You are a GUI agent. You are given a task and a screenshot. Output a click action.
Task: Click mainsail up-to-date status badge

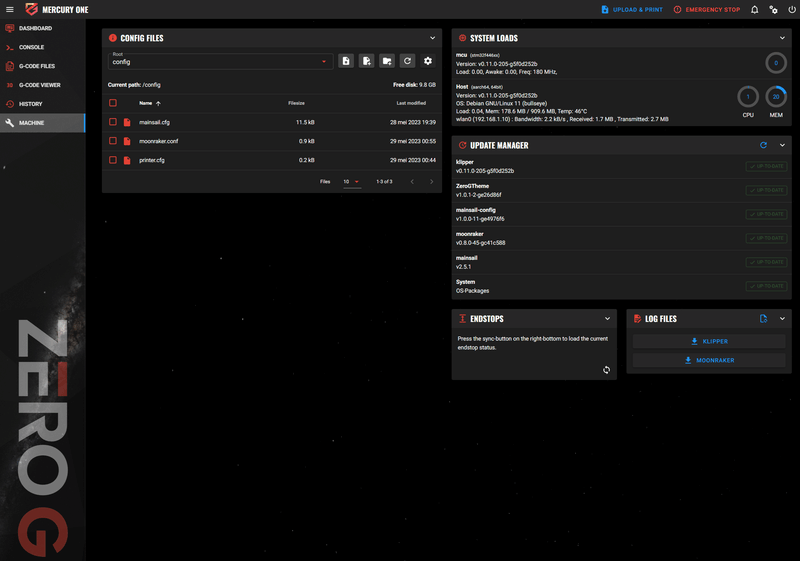tap(766, 262)
